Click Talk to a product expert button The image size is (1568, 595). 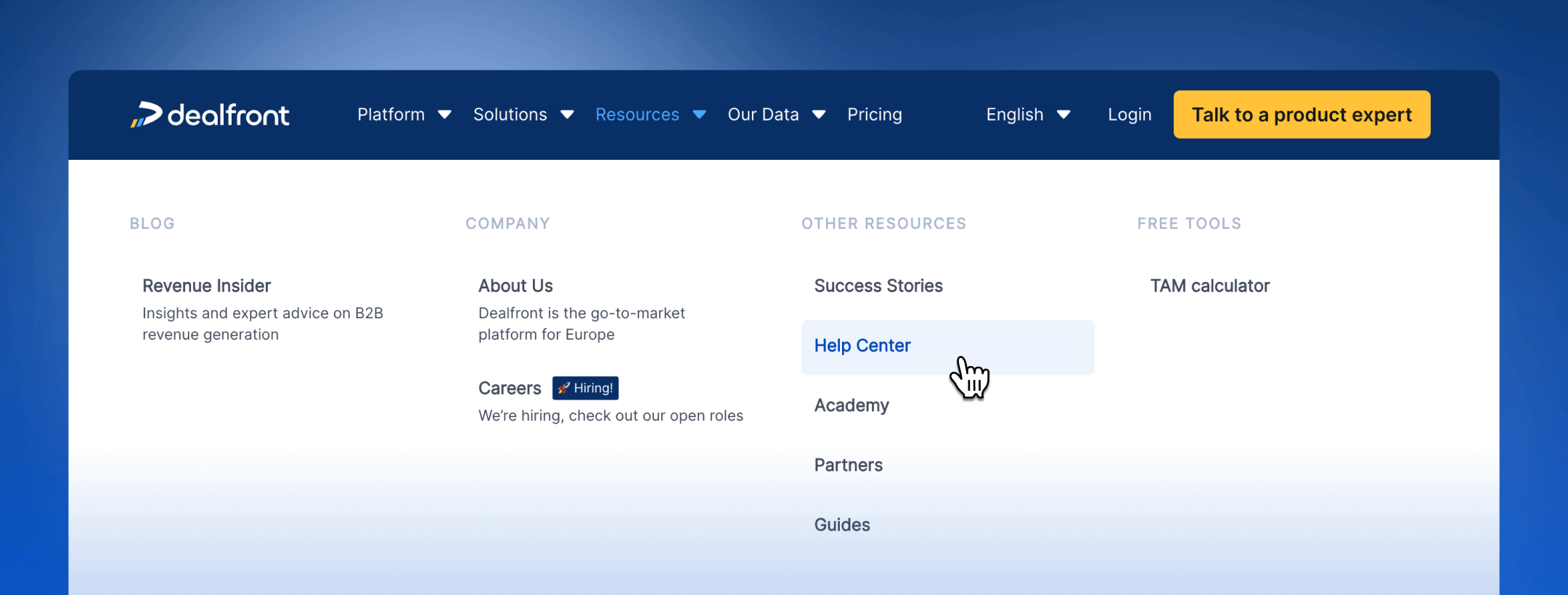[1302, 115]
